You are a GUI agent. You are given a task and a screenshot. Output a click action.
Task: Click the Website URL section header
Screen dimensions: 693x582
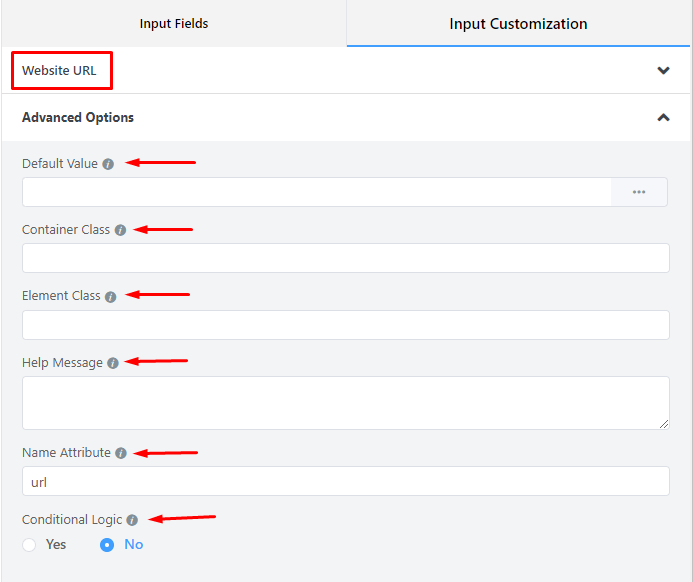pos(60,71)
